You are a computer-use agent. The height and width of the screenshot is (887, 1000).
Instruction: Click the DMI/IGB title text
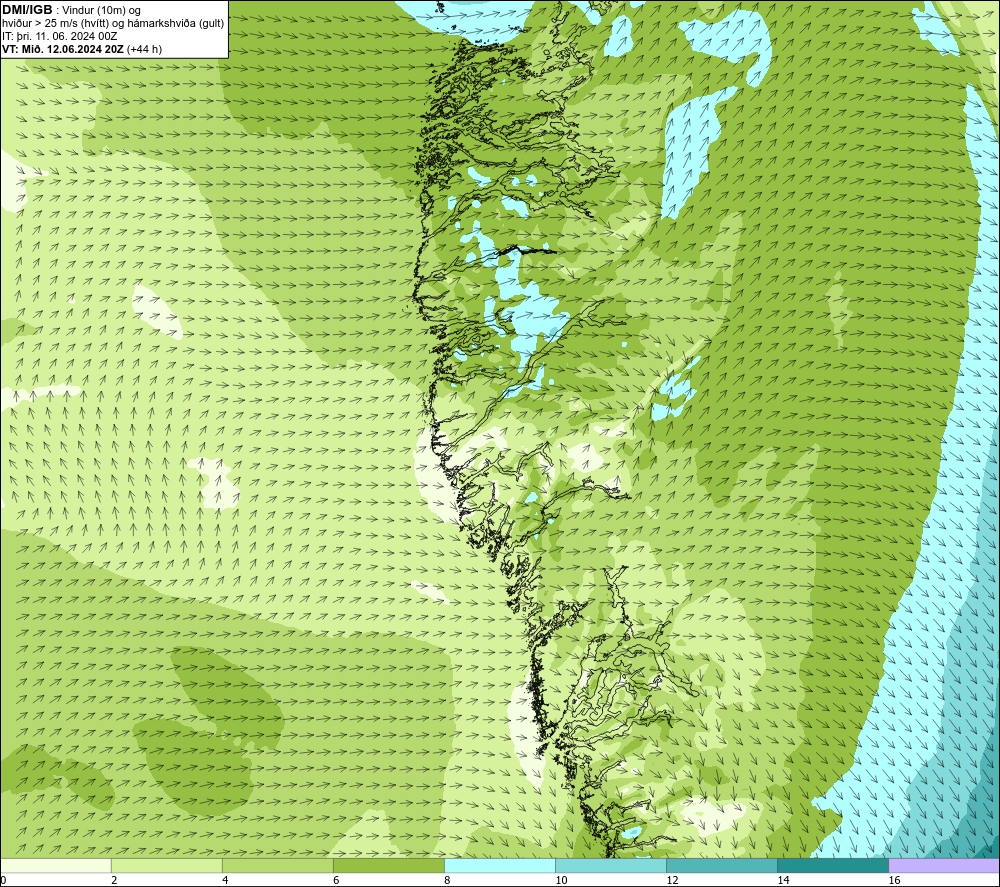(x=27, y=10)
